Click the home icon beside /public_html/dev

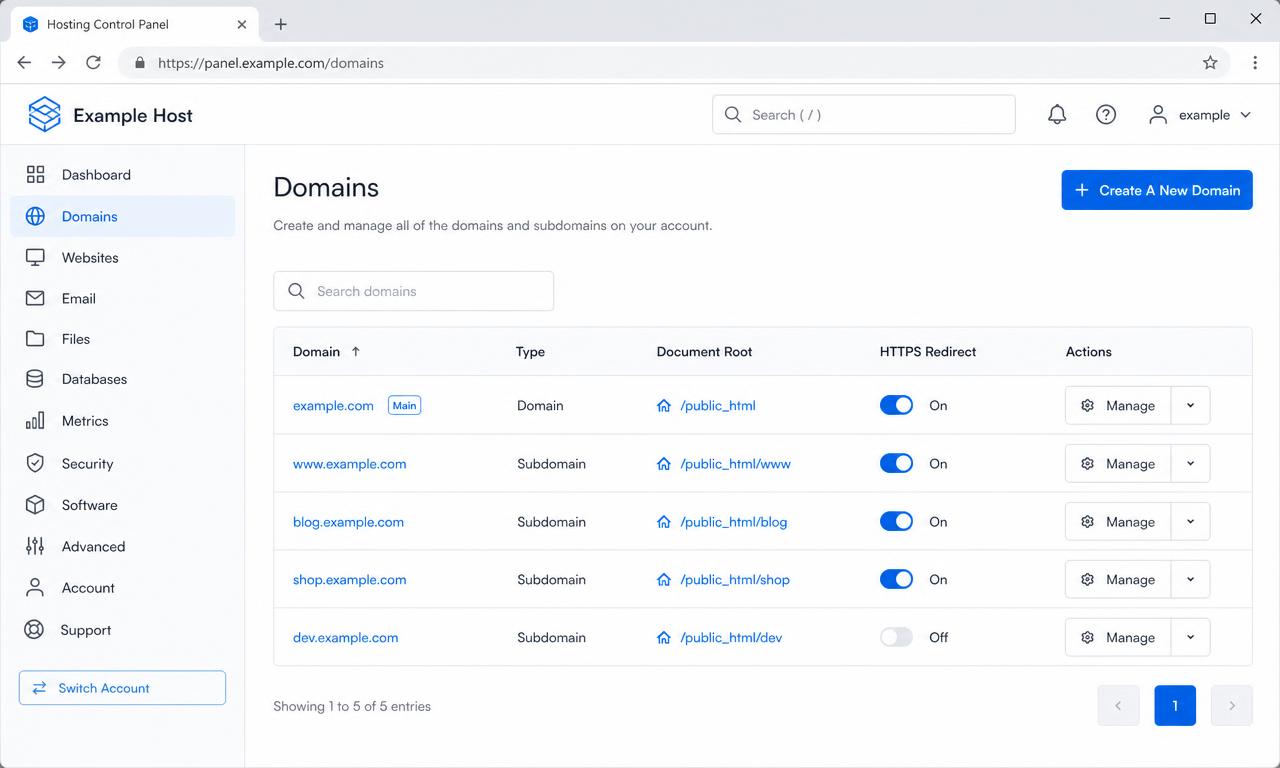click(x=664, y=638)
